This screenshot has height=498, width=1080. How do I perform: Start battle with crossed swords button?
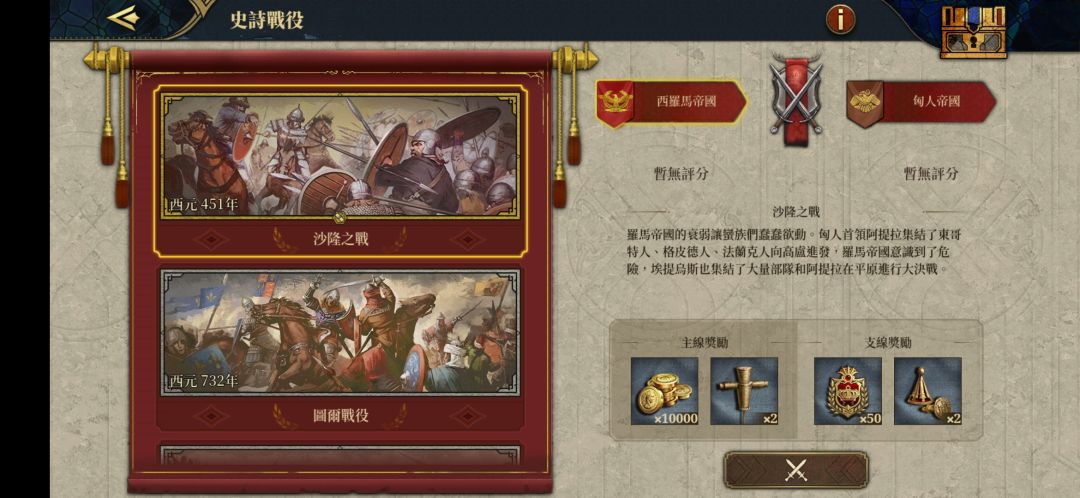[796, 470]
